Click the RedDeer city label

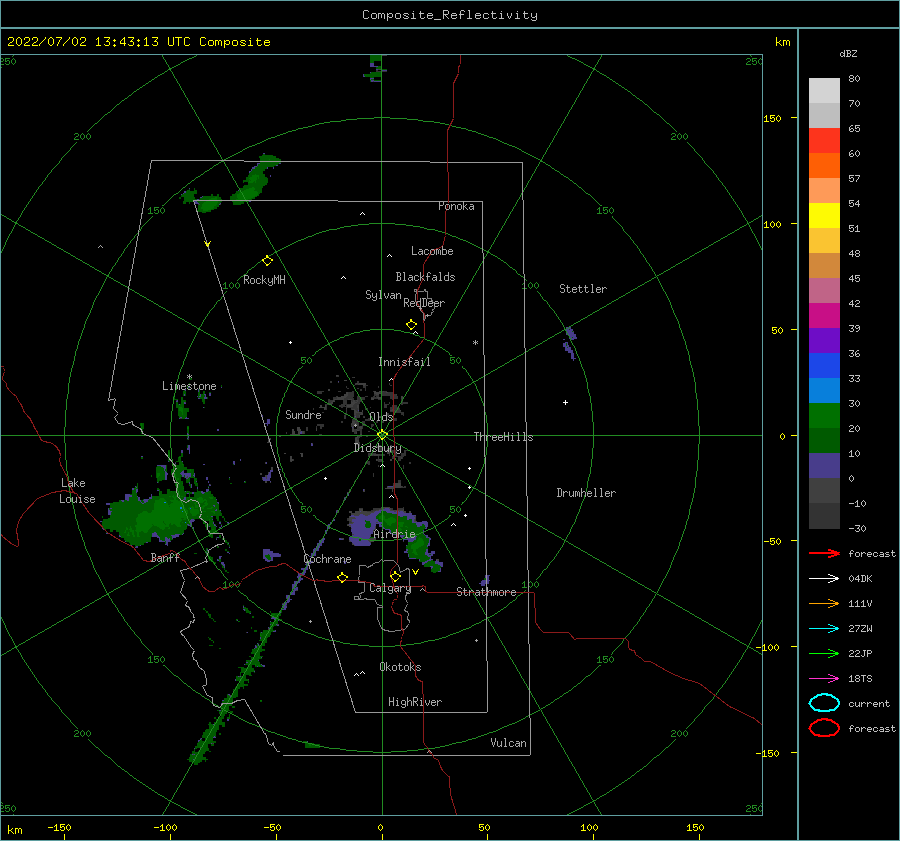[x=424, y=303]
